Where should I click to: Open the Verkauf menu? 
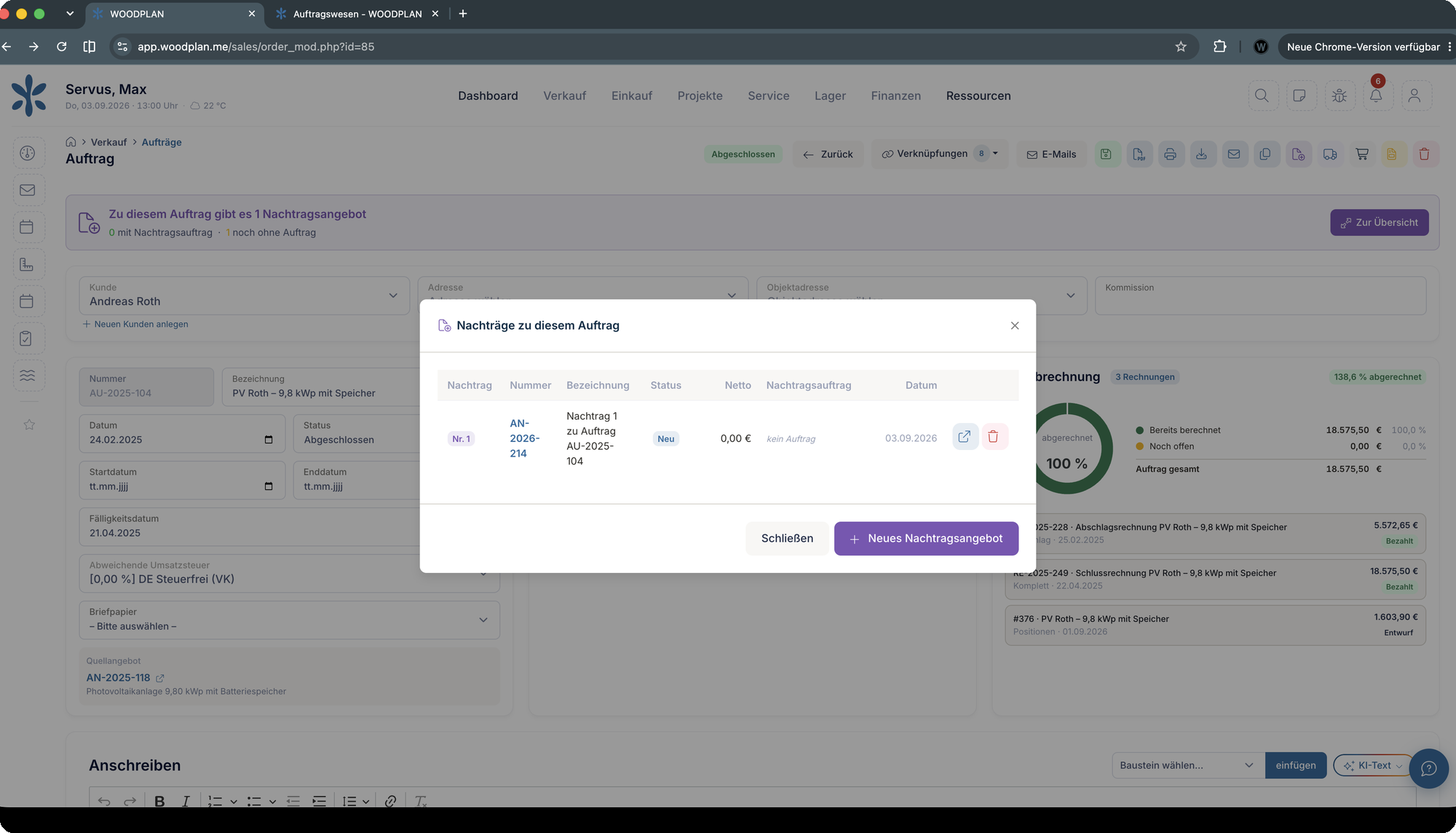point(564,95)
